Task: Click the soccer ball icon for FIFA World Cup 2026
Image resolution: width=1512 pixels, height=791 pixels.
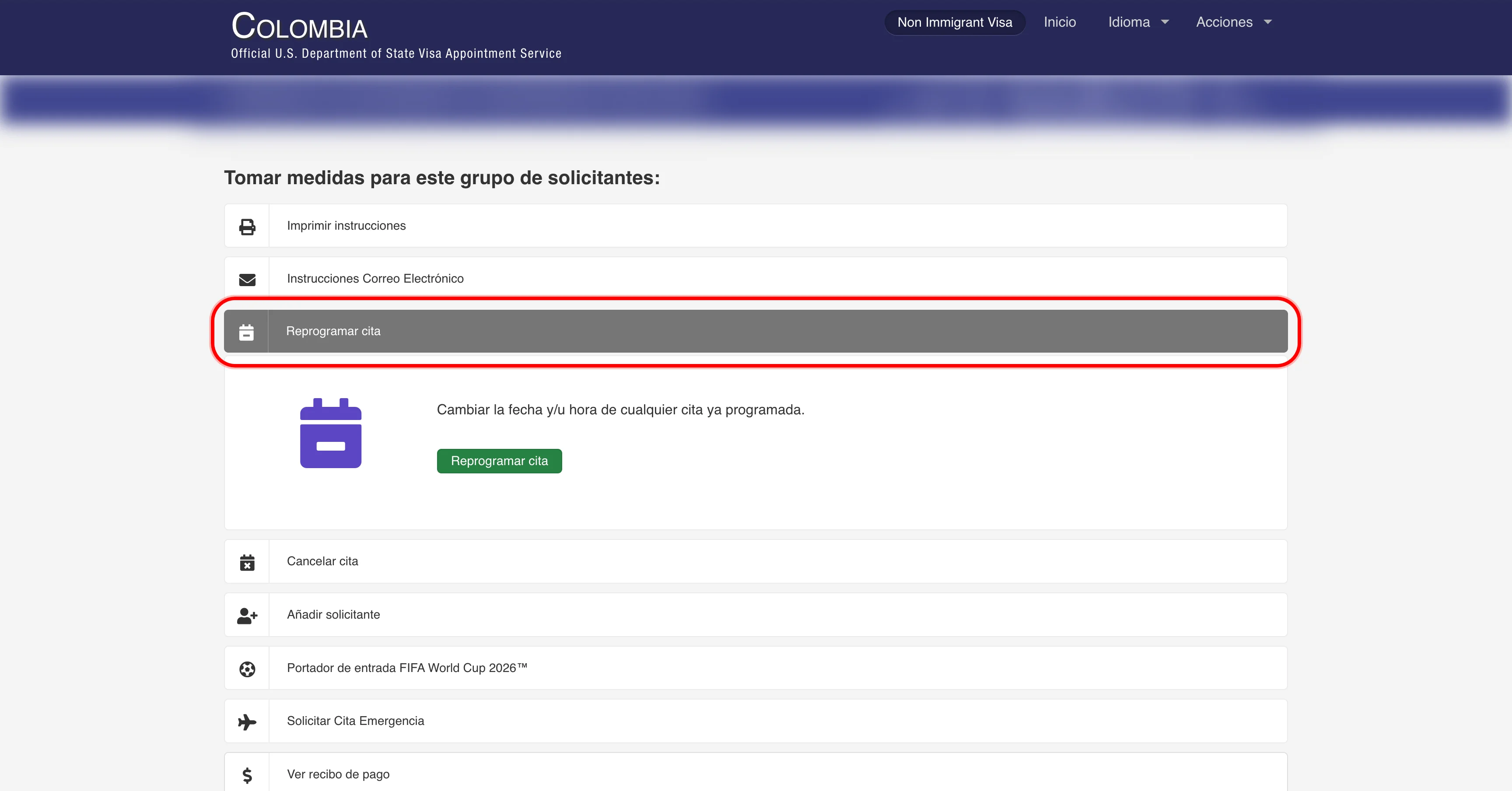Action: pos(247,669)
